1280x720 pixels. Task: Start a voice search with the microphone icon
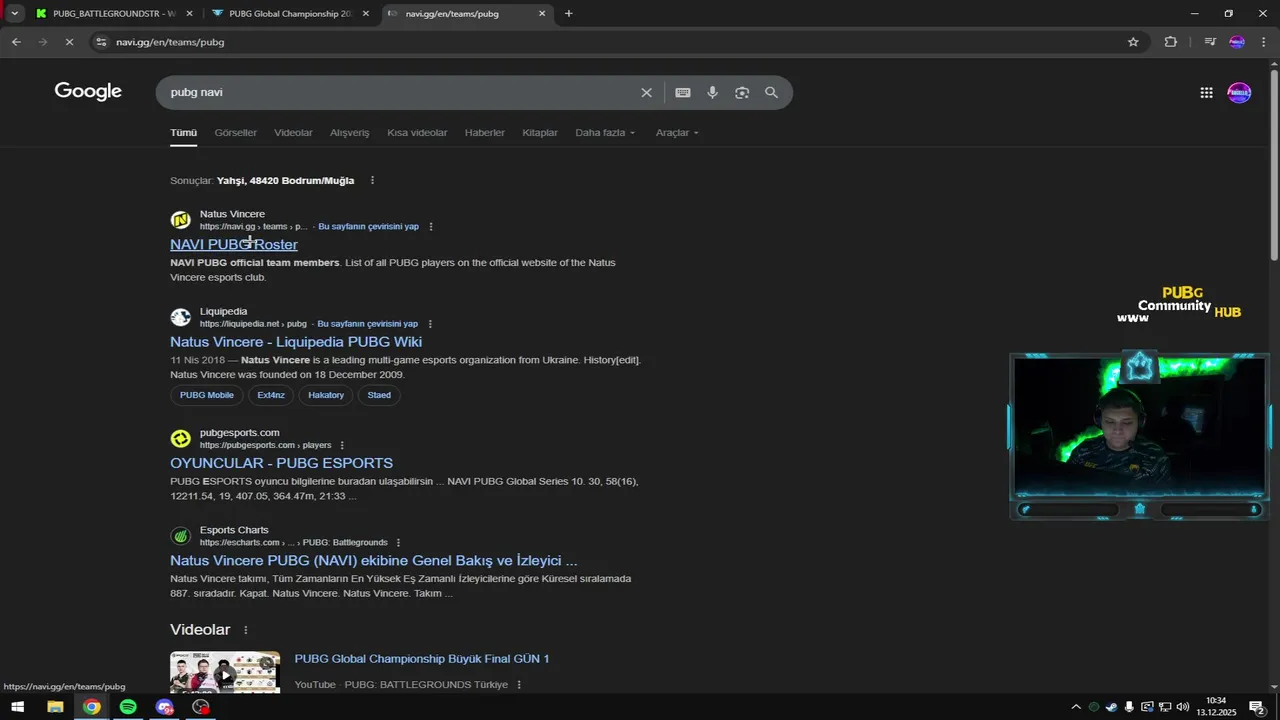[712, 93]
